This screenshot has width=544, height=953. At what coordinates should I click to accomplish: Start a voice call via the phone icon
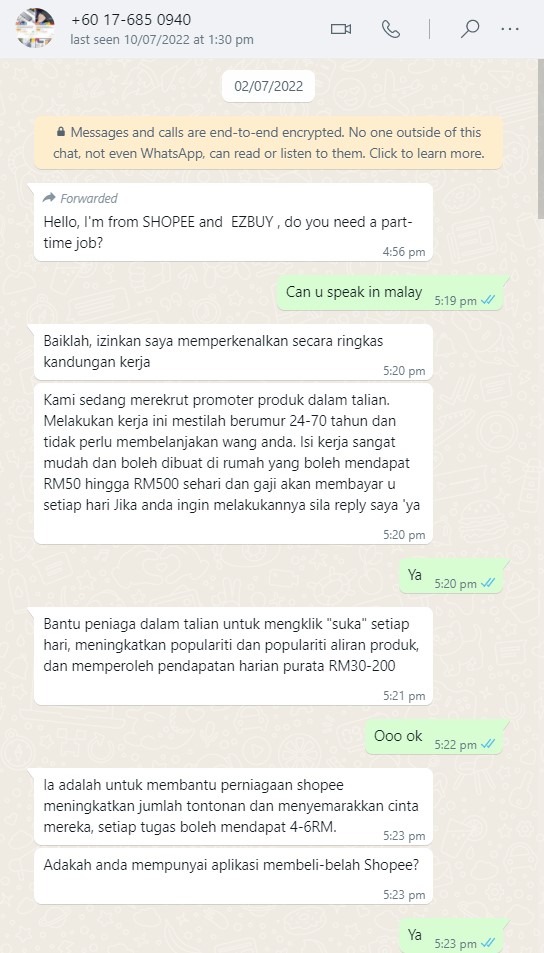(x=390, y=29)
